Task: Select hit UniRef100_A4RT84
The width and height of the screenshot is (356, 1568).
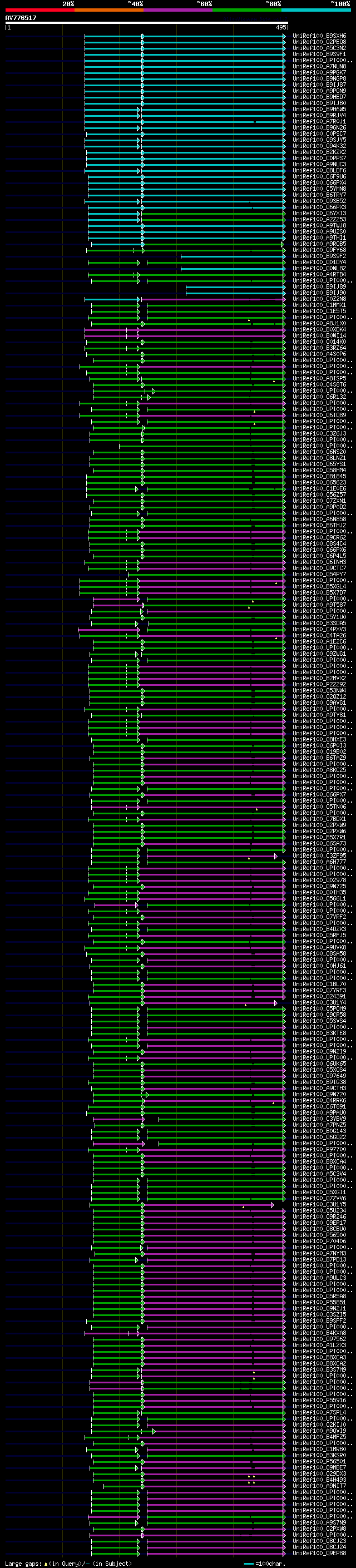Action: click(x=319, y=275)
